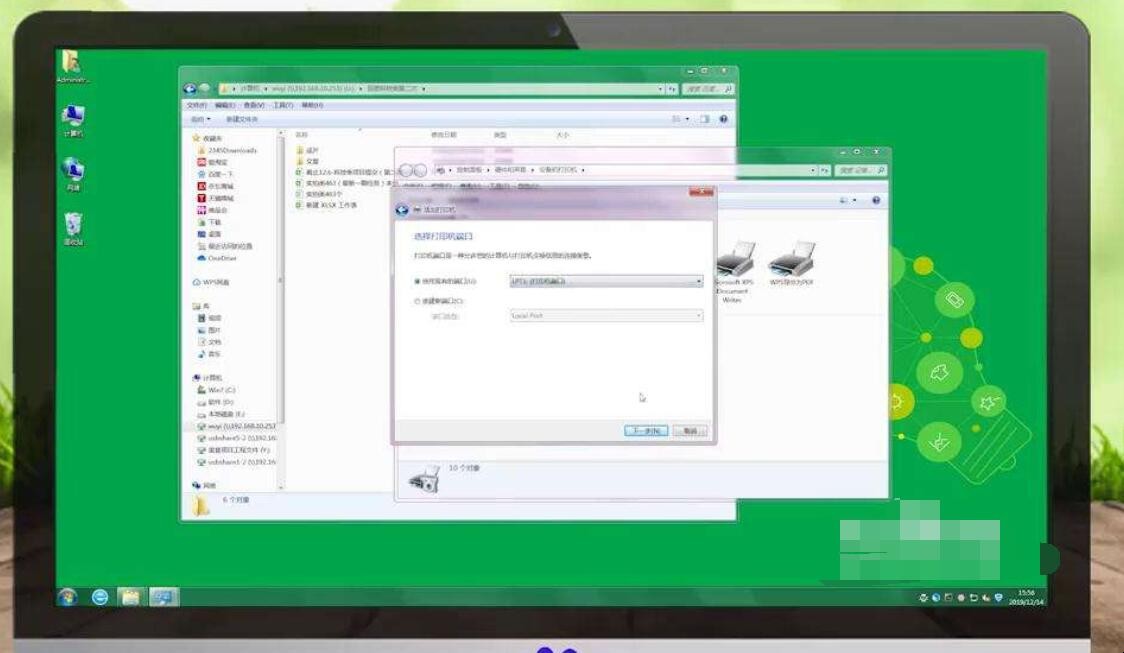Open Win7 (C:) drive in Explorer sidebar
The height and width of the screenshot is (653, 1124).
pyautogui.click(x=216, y=390)
